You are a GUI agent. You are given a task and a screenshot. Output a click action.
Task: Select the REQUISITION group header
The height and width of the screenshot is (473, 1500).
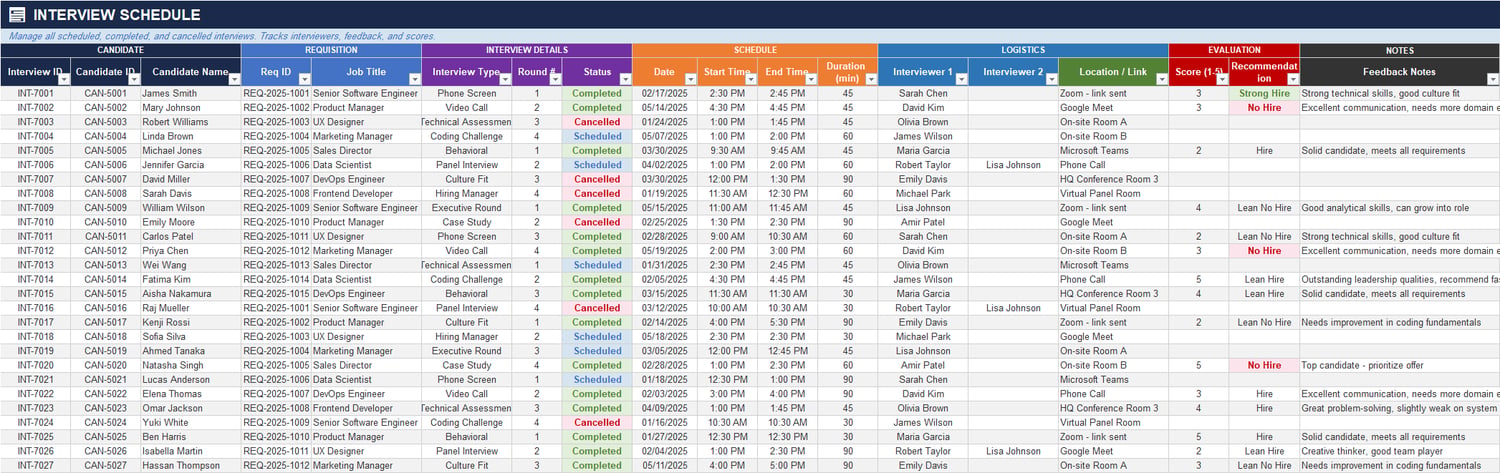331,50
